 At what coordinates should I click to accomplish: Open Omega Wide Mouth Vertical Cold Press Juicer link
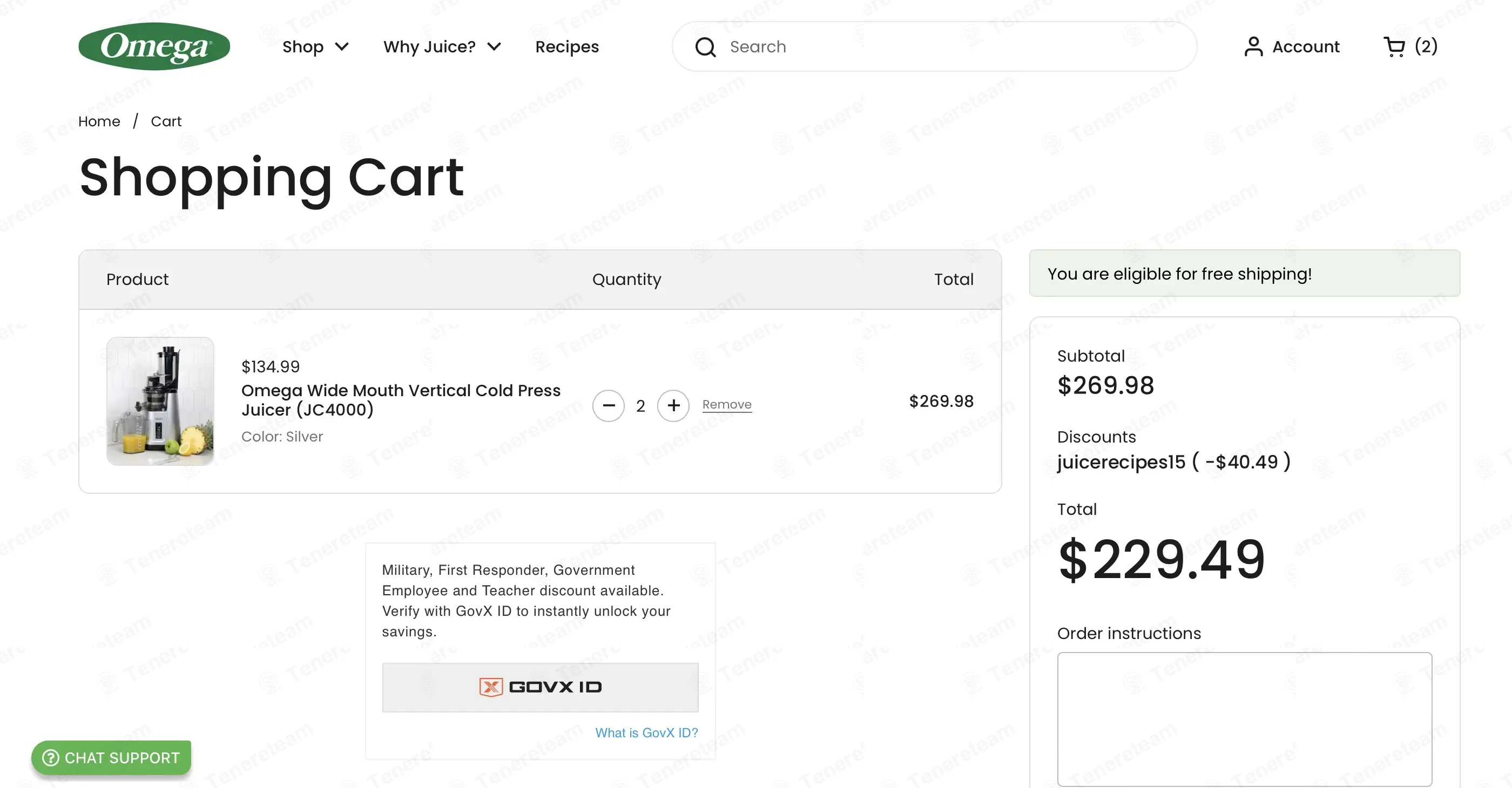coord(401,399)
